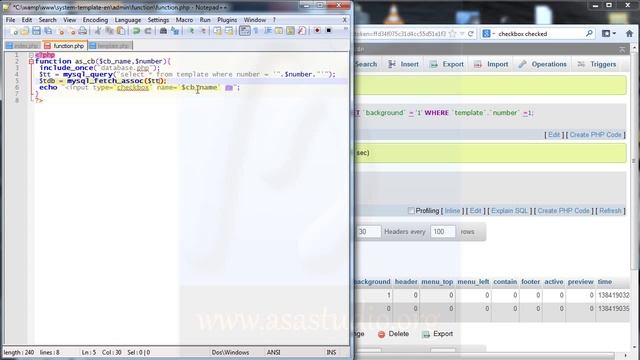Click the Redo arrow icon
The height and width of the screenshot is (360, 640).
pyautogui.click(x=148, y=31)
